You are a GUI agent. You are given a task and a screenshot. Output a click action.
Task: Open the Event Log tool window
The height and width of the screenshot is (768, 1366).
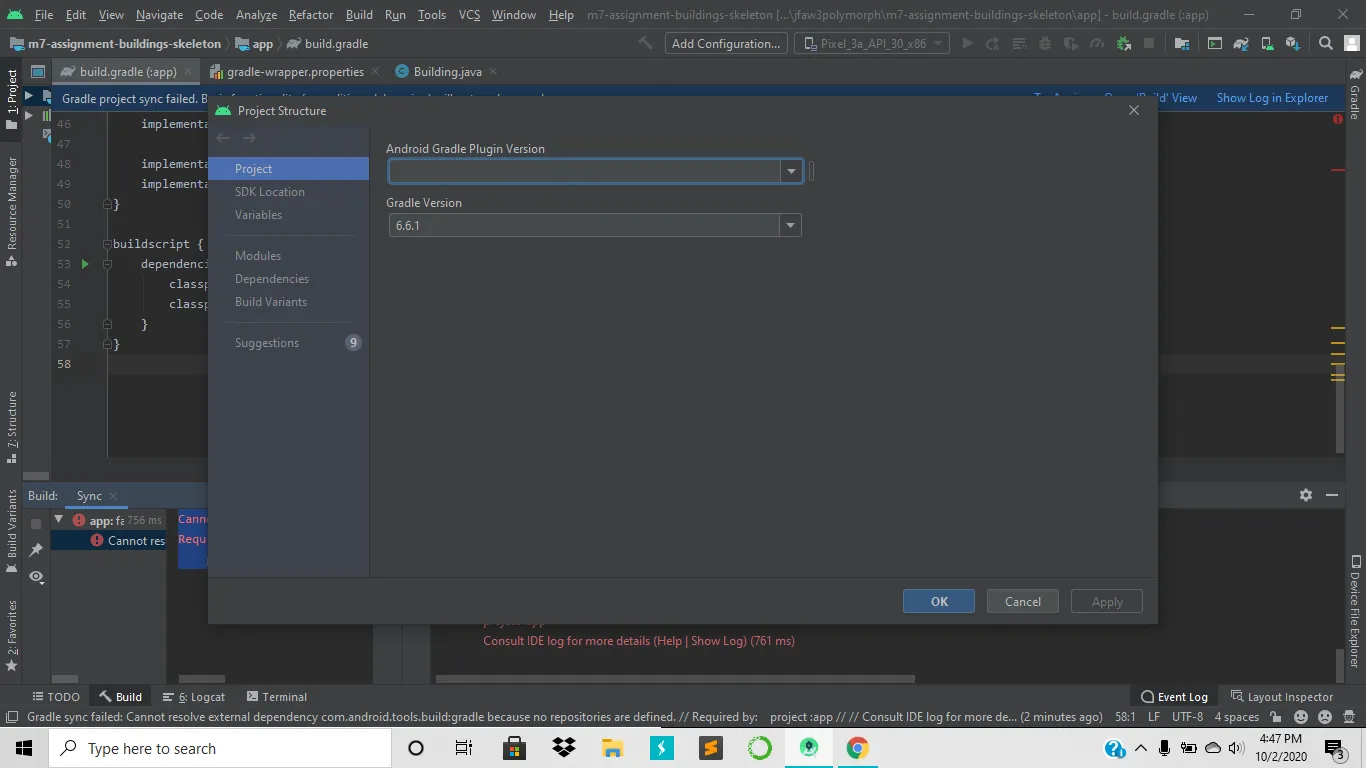point(1174,697)
